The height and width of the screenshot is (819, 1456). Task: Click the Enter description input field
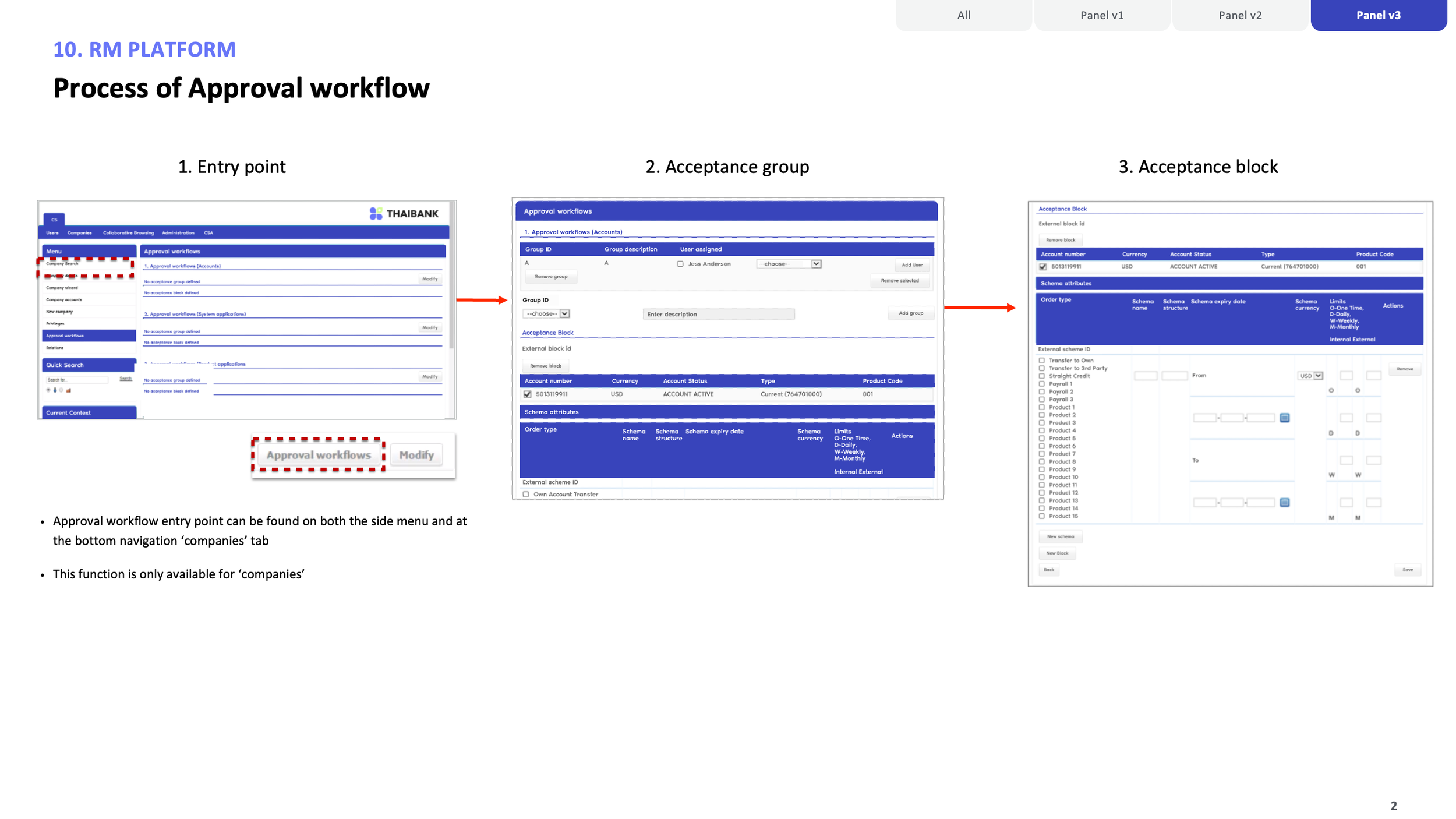tap(718, 314)
